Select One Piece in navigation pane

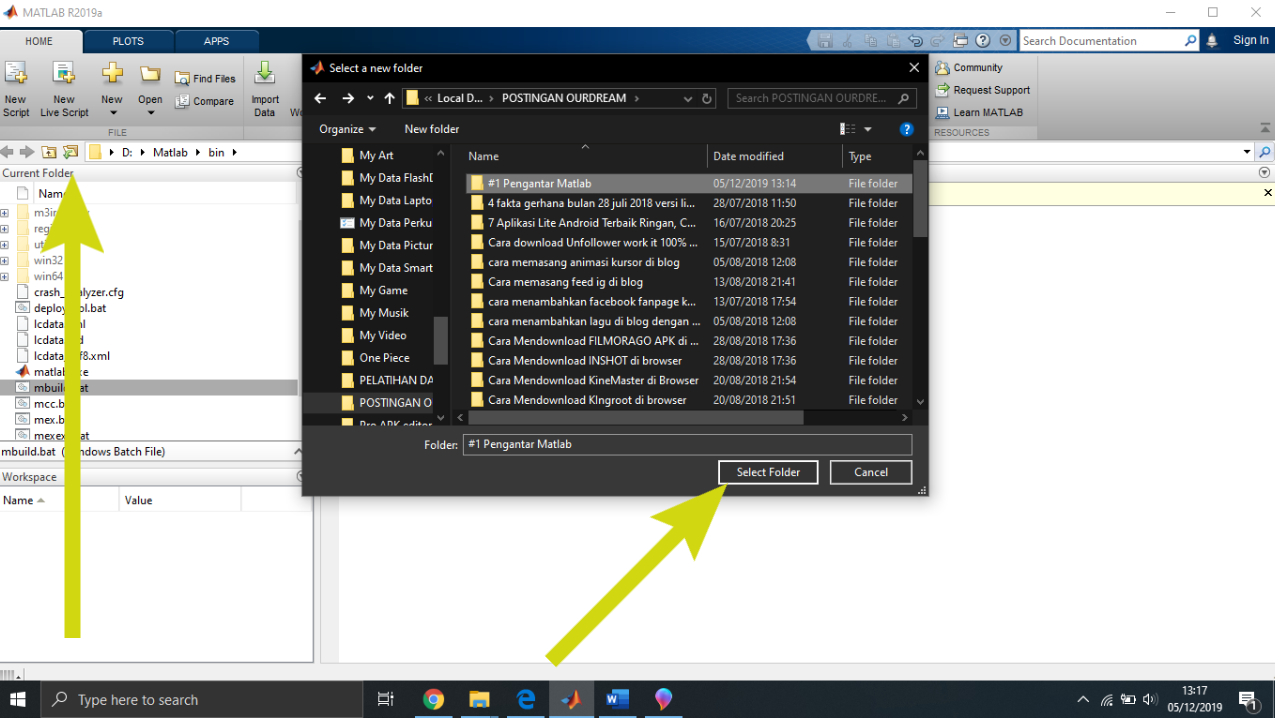pyautogui.click(x=384, y=358)
